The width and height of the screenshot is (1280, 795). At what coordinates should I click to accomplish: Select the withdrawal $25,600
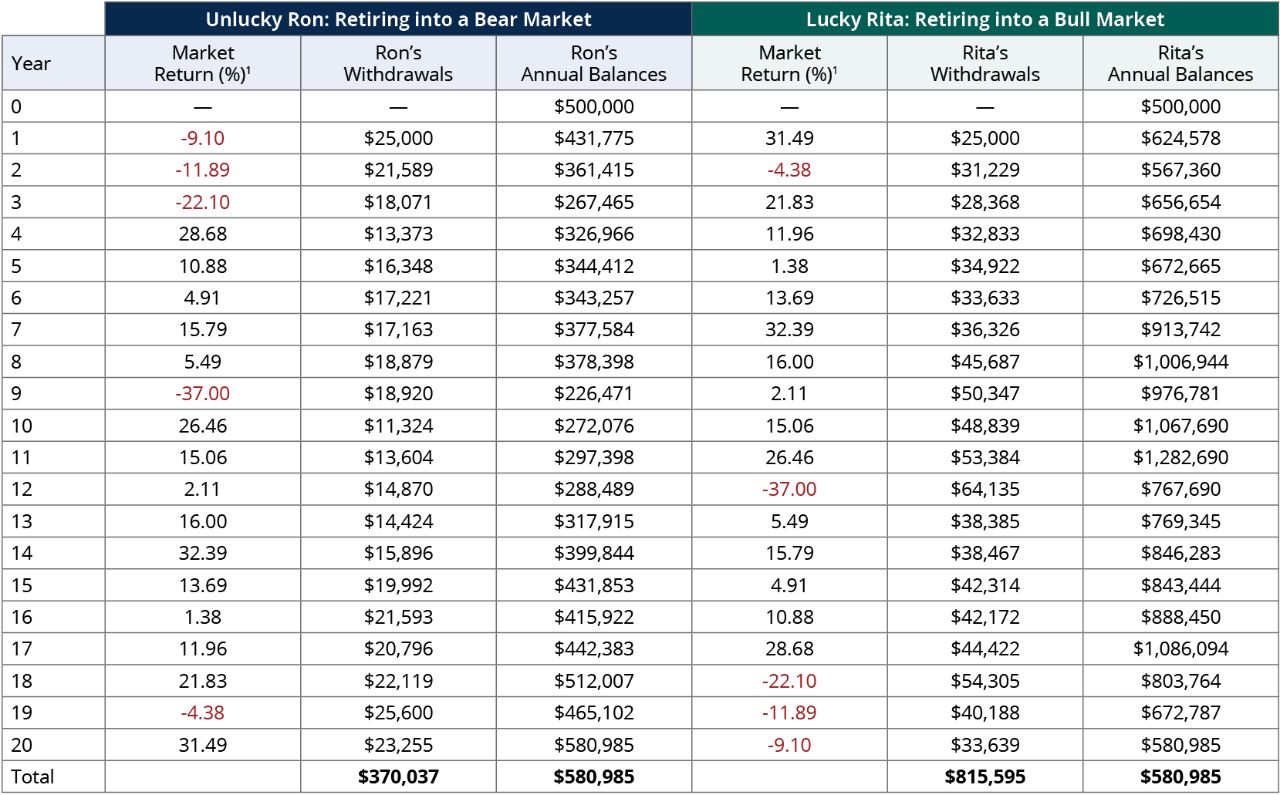tap(398, 713)
